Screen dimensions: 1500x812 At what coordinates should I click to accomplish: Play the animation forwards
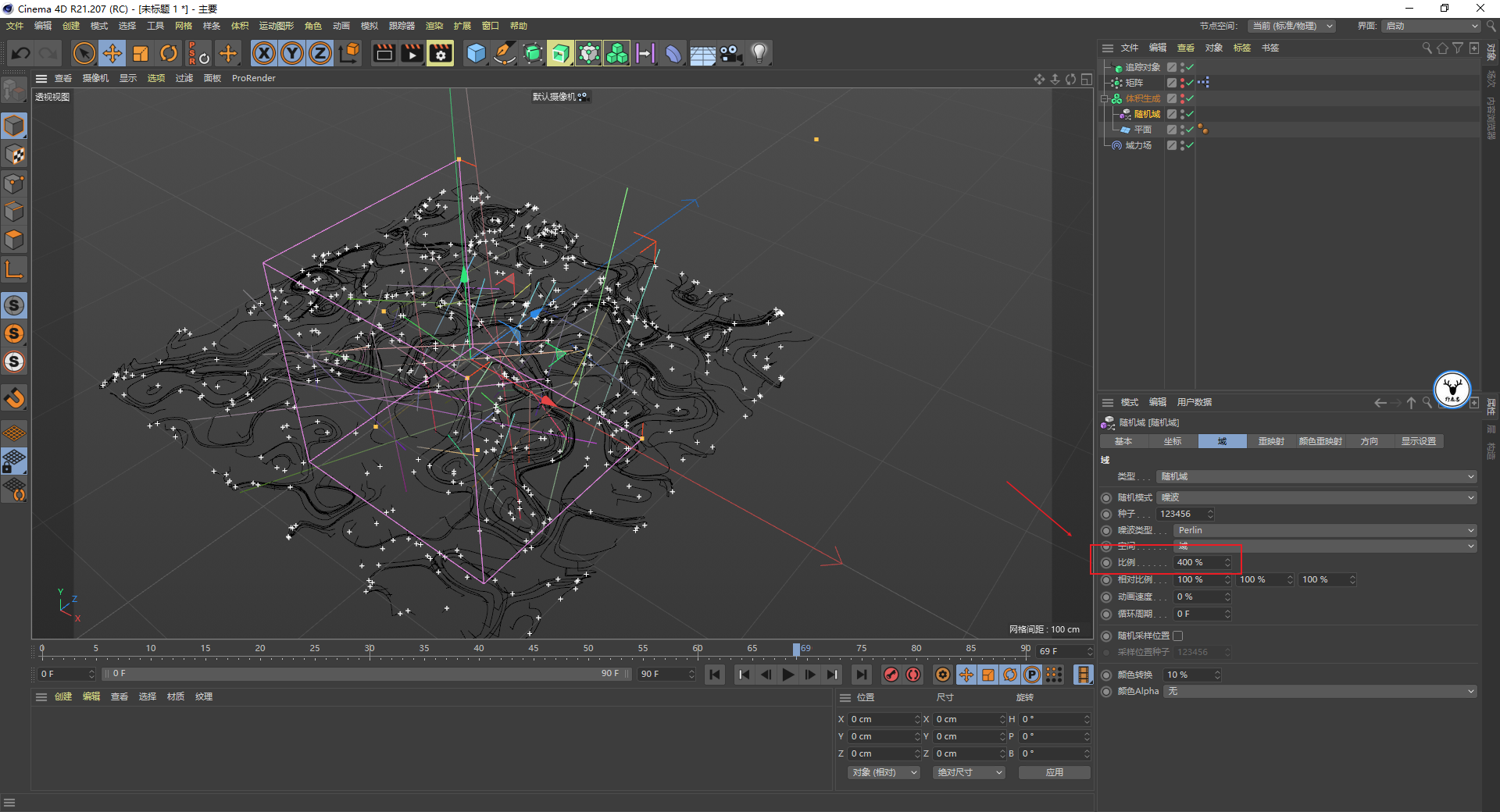pyautogui.click(x=788, y=675)
